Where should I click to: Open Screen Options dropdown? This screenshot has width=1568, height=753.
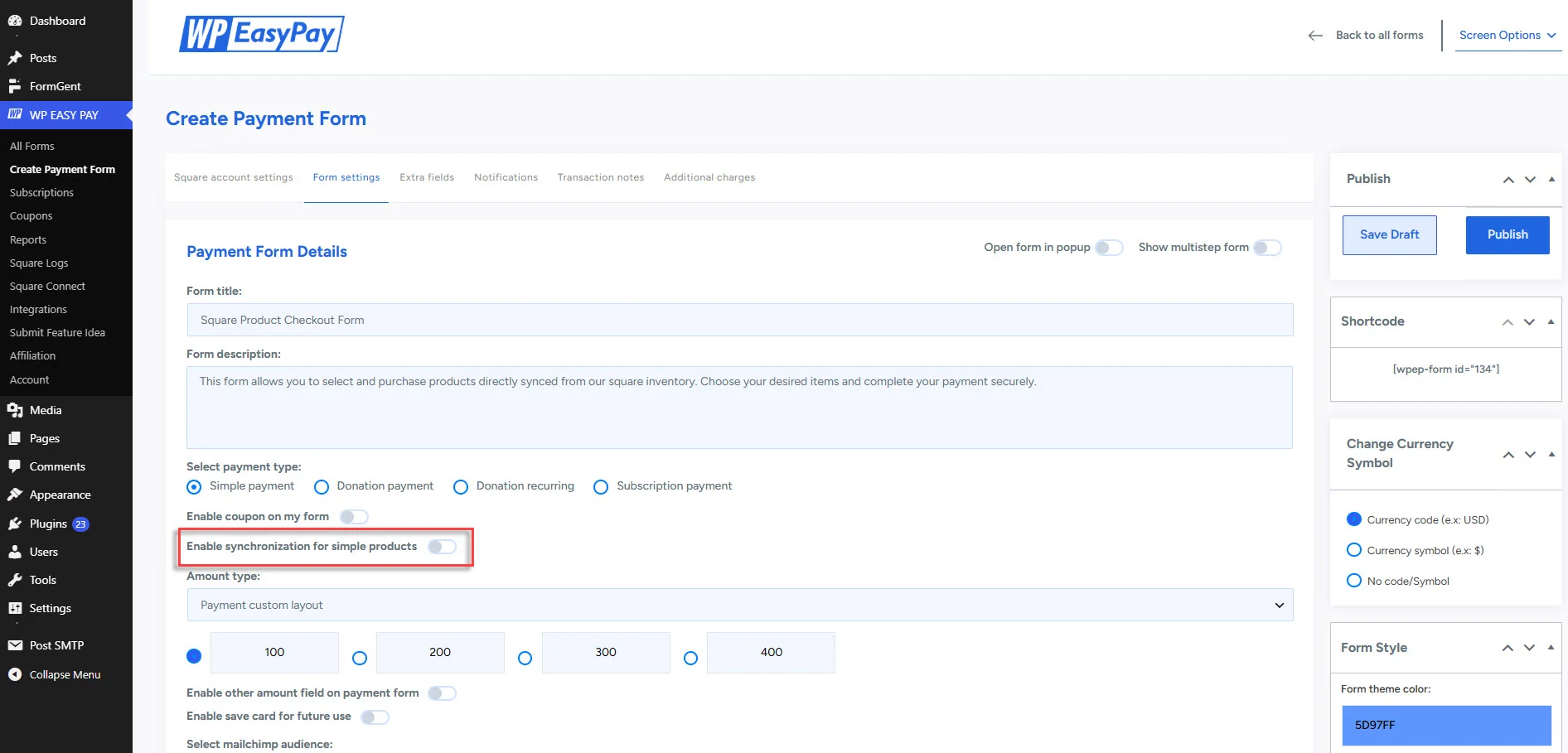click(1508, 36)
